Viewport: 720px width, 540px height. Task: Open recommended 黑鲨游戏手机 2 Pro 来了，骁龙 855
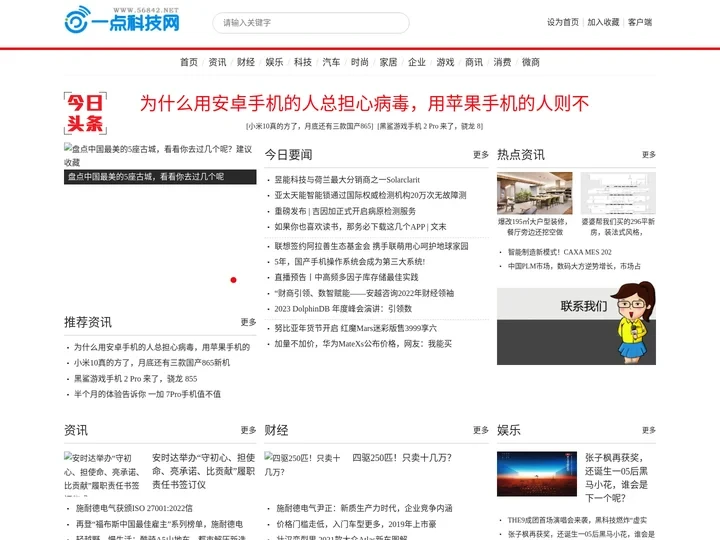[135, 379]
